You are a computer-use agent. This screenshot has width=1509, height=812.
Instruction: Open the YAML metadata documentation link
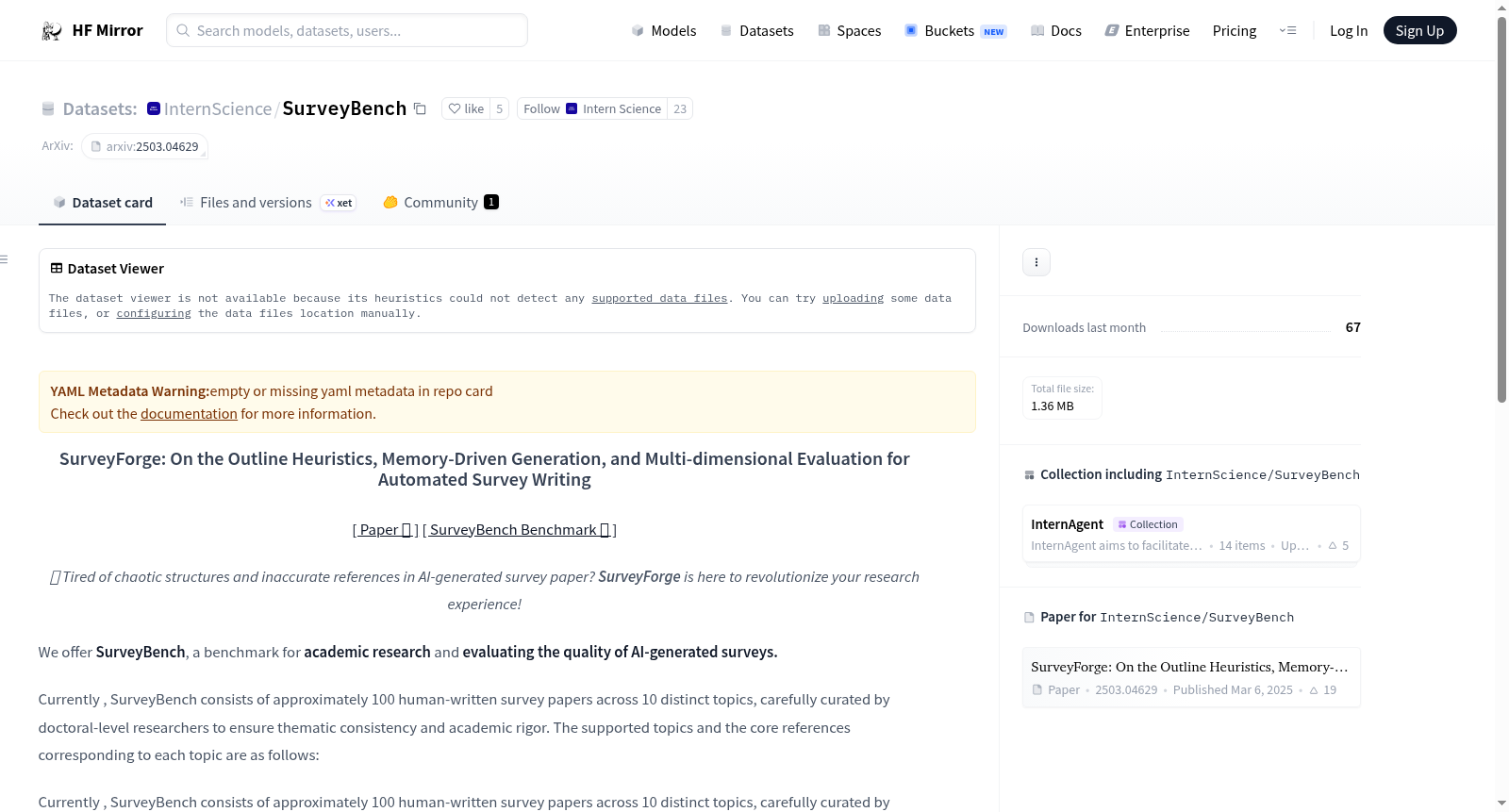pos(189,414)
